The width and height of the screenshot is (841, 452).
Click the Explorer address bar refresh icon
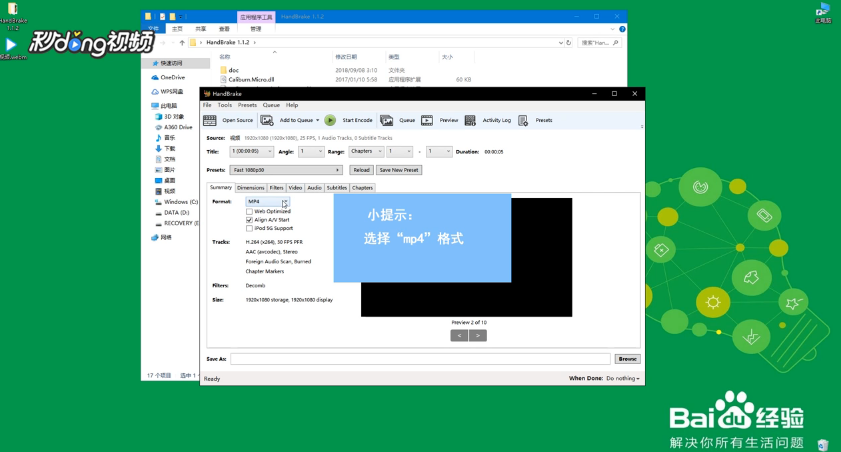pyautogui.click(x=569, y=42)
